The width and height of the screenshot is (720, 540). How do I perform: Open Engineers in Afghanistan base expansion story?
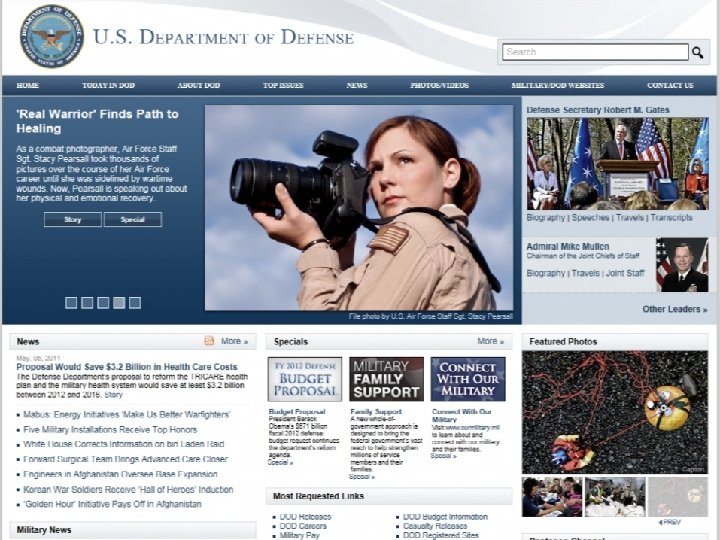(x=120, y=474)
